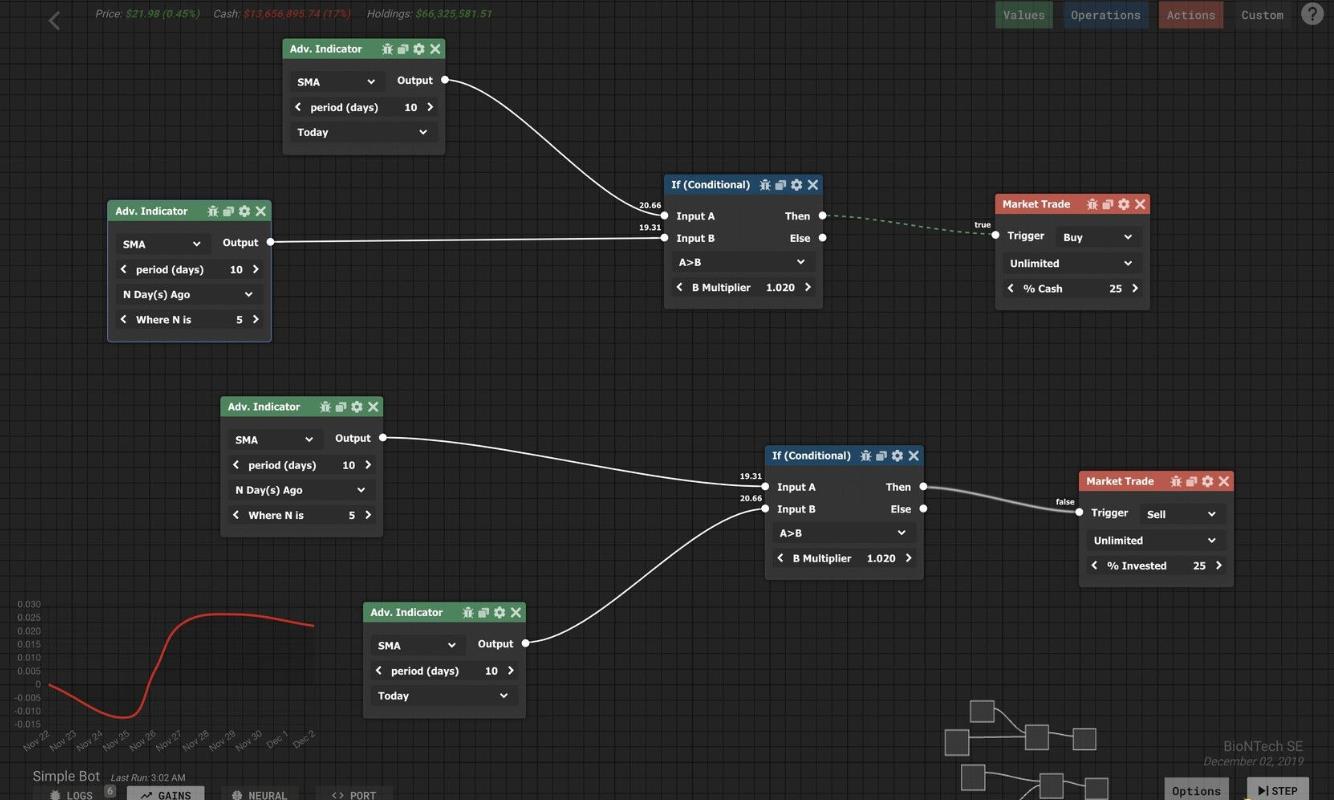Screen dimensions: 1334x800
Task: Increase the % Cash value with right arrow
Action: 1134,288
